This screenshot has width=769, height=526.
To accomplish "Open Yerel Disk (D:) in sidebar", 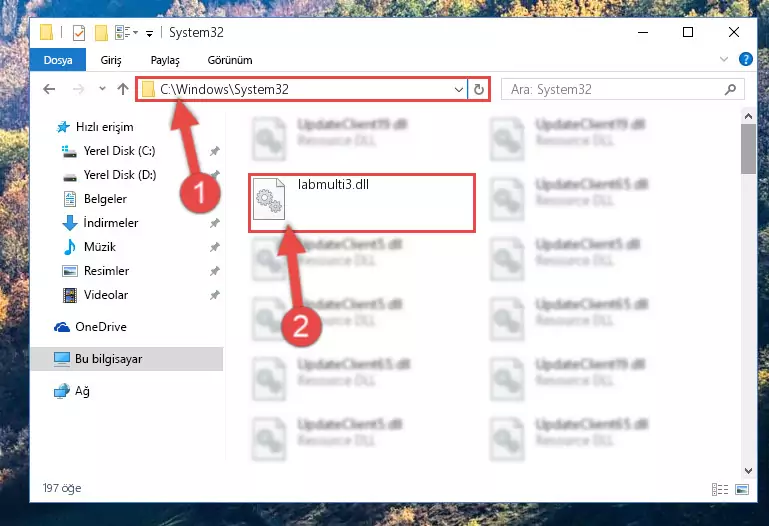I will click(x=120, y=175).
